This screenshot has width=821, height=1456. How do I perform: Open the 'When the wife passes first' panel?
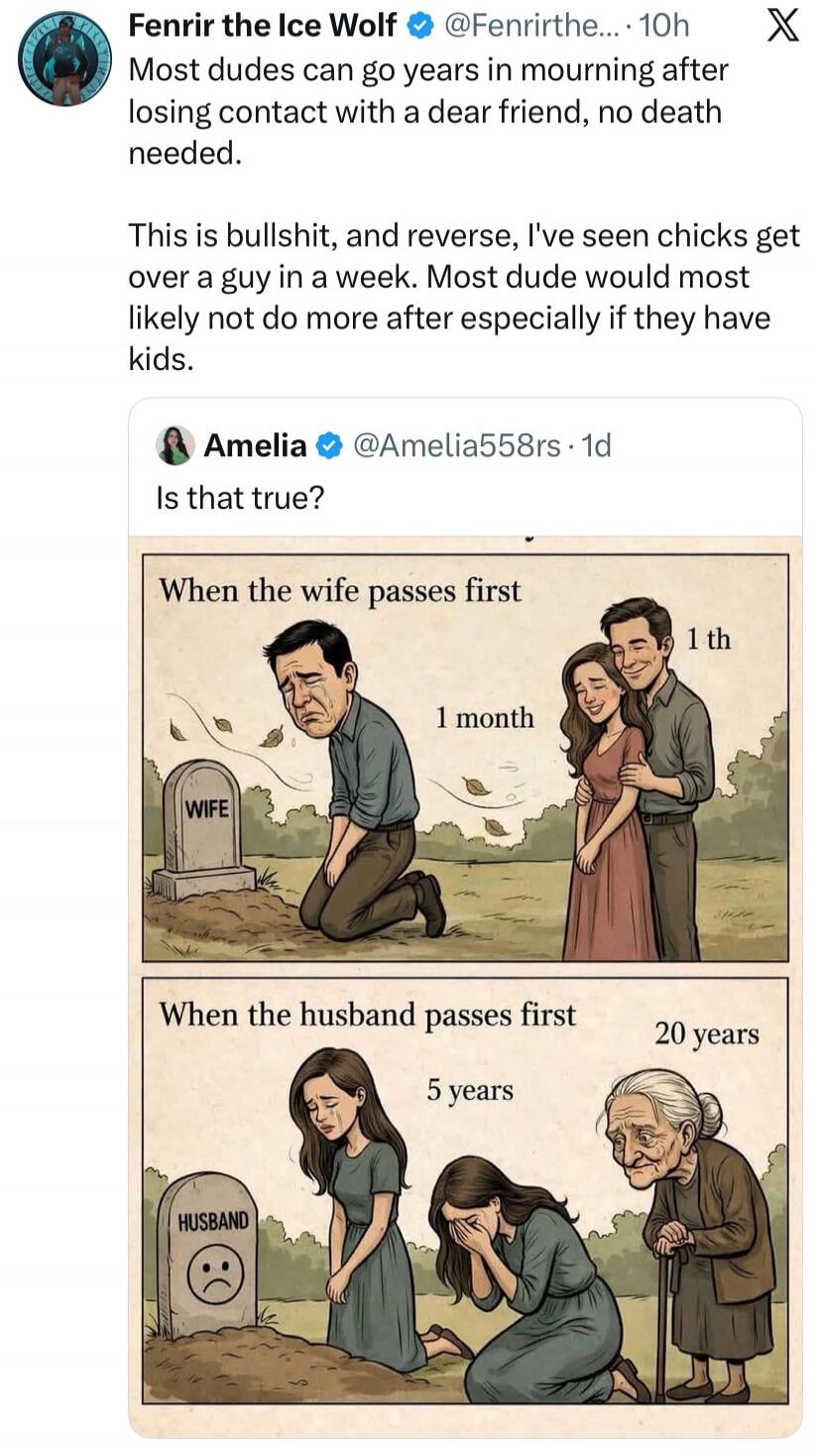(465, 758)
